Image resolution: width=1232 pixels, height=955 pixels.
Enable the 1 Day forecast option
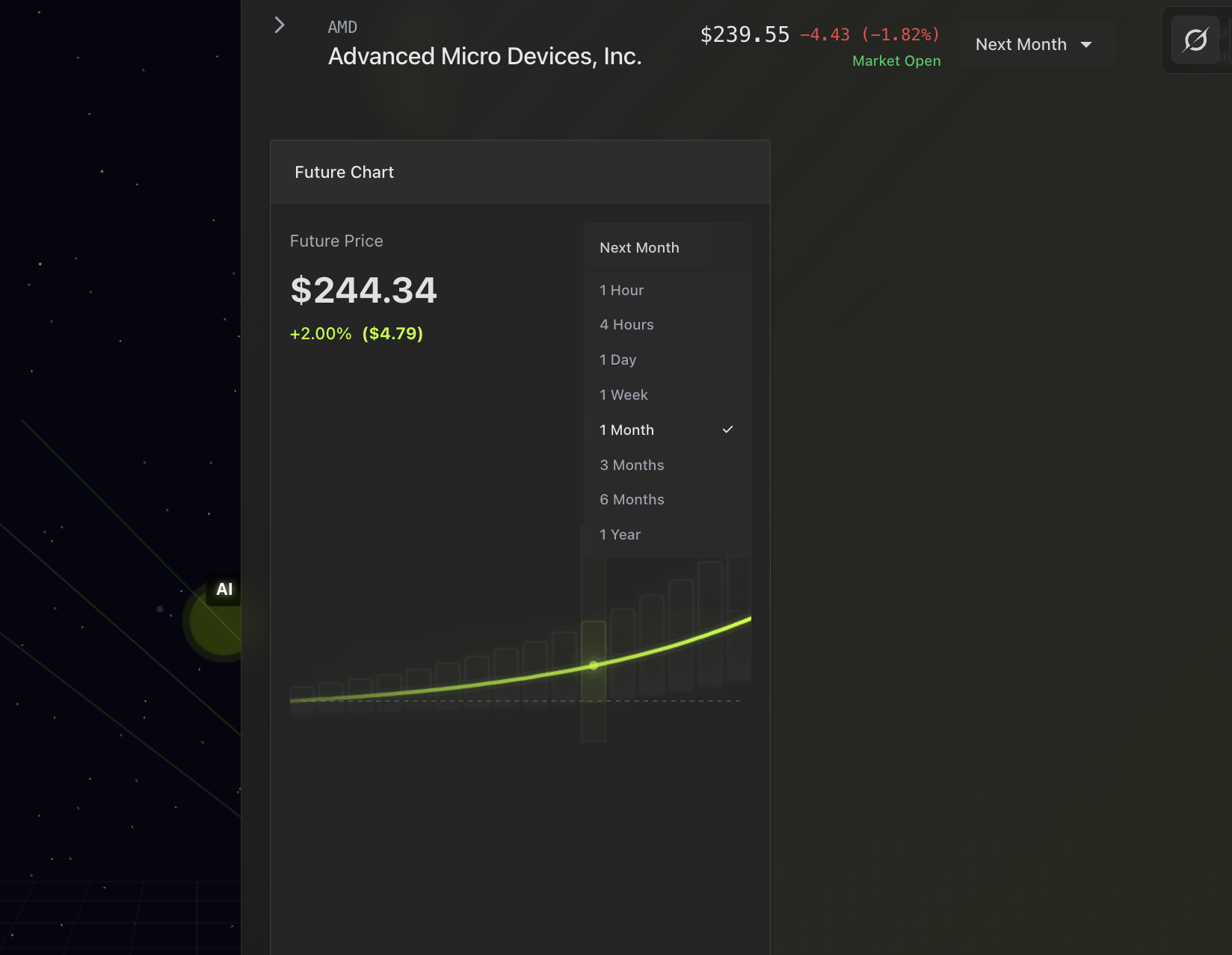pyautogui.click(x=617, y=359)
